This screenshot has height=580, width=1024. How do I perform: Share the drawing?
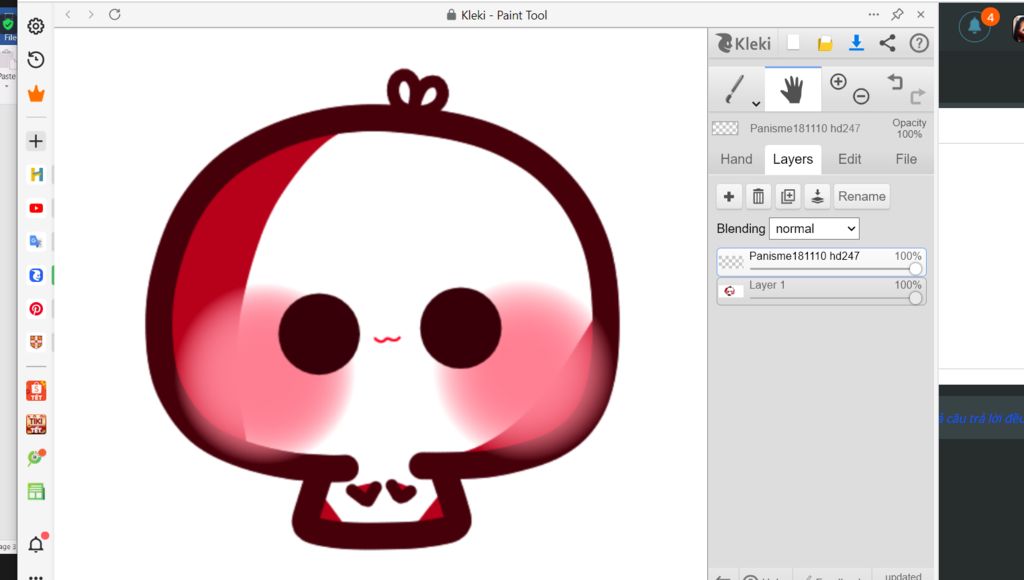888,43
